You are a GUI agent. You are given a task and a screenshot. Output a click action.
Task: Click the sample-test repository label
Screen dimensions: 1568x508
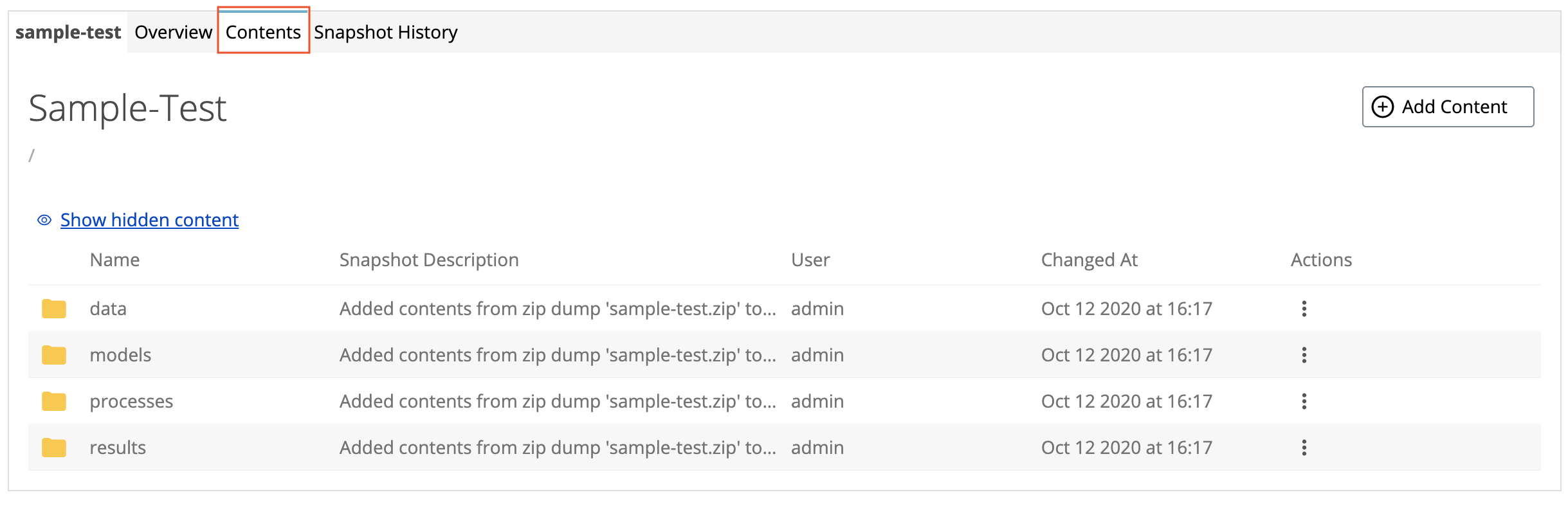coord(68,32)
